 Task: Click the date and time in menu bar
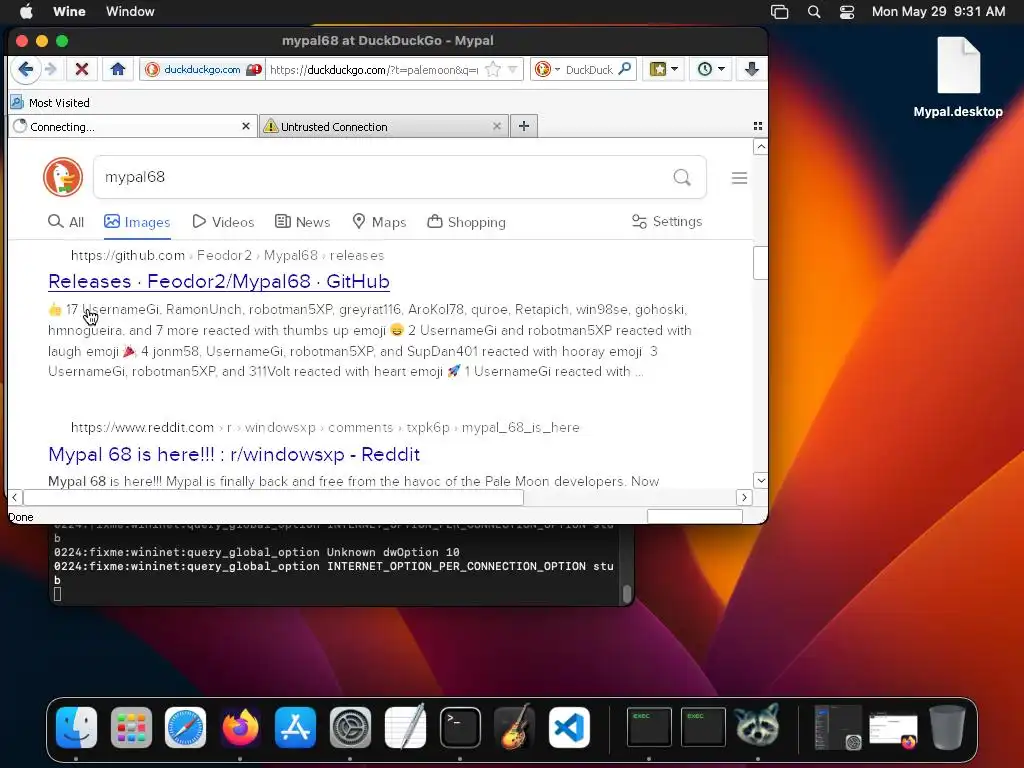[938, 11]
